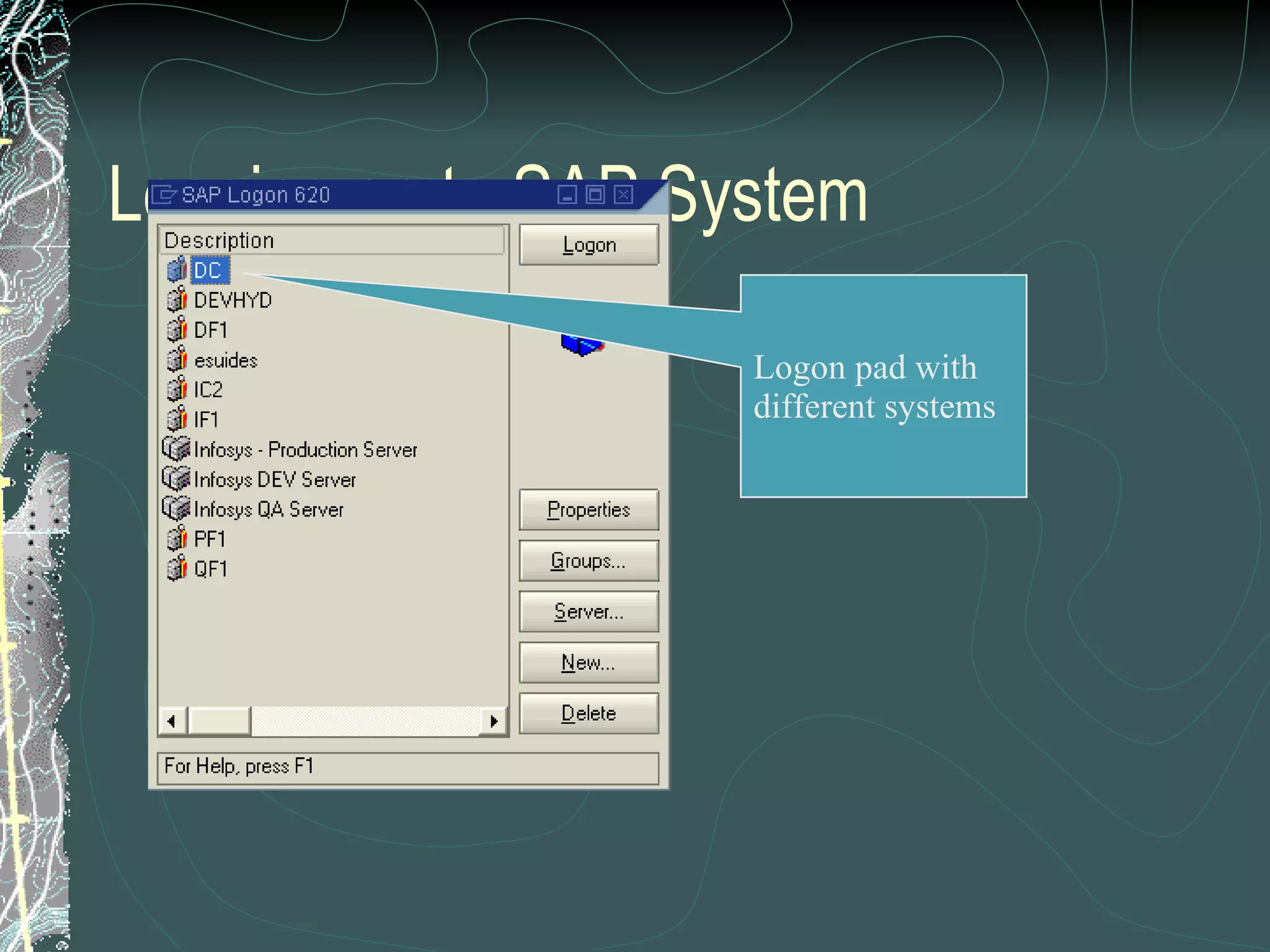Click the IC2 server icon

tap(177, 389)
